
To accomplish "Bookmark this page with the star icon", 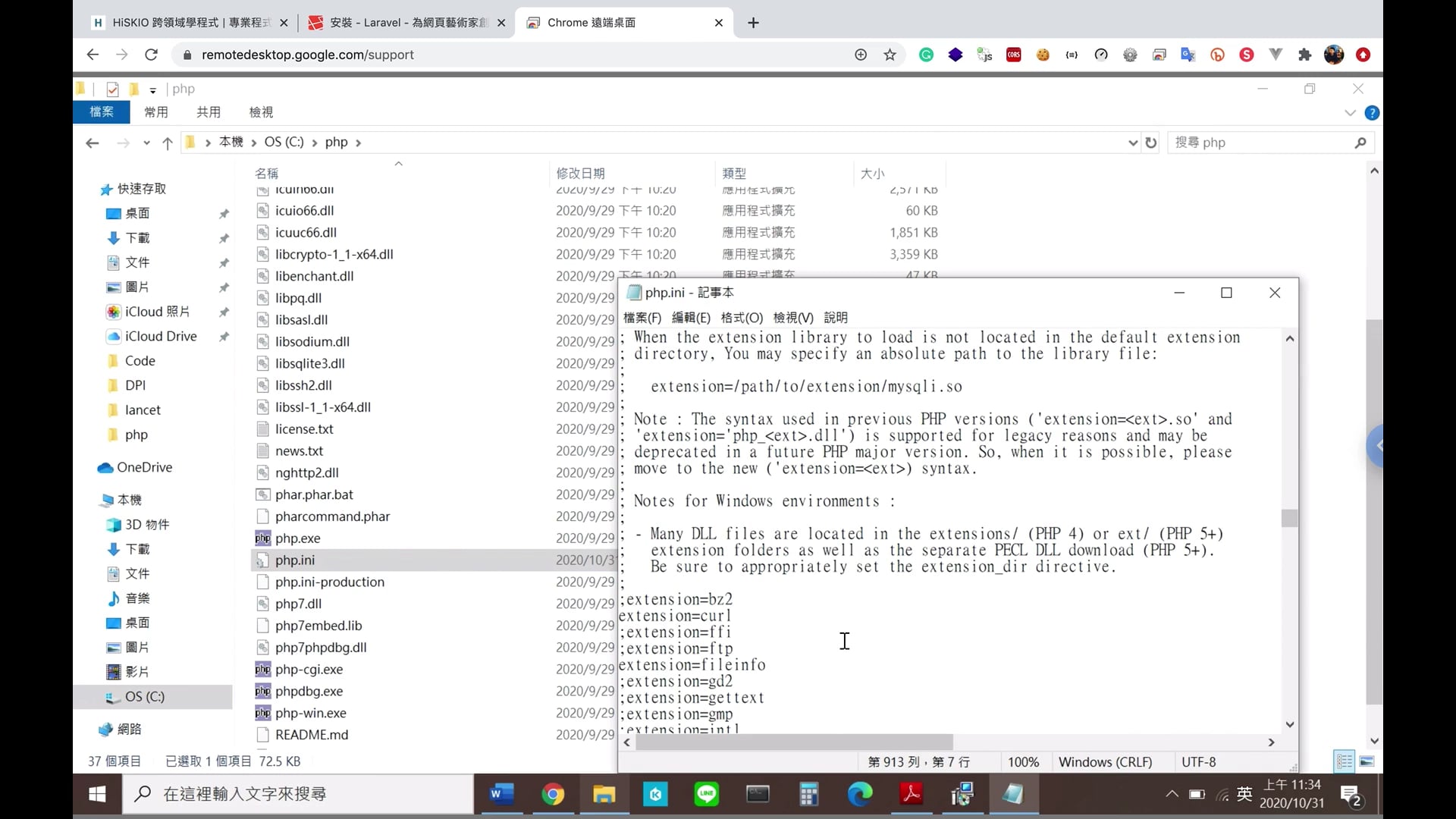I will [890, 55].
